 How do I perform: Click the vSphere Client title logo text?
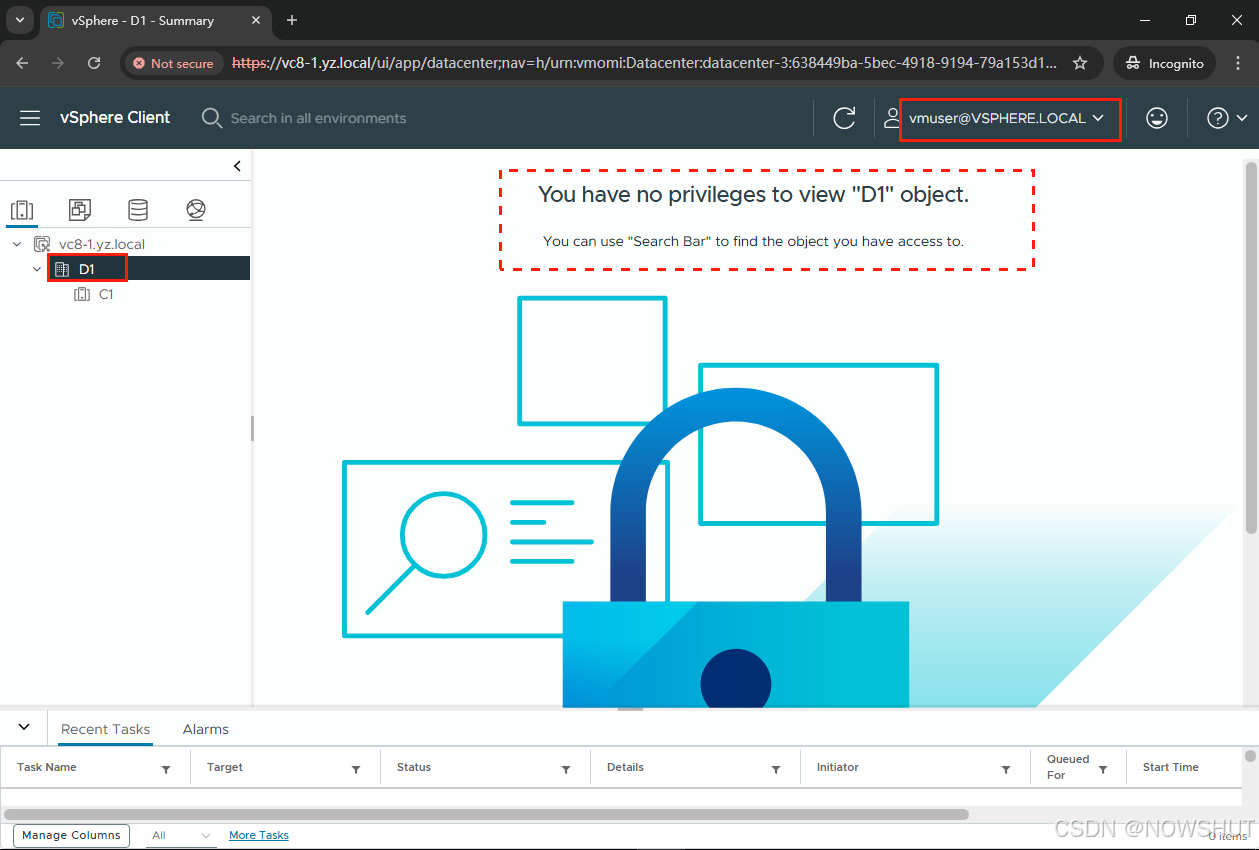point(115,118)
